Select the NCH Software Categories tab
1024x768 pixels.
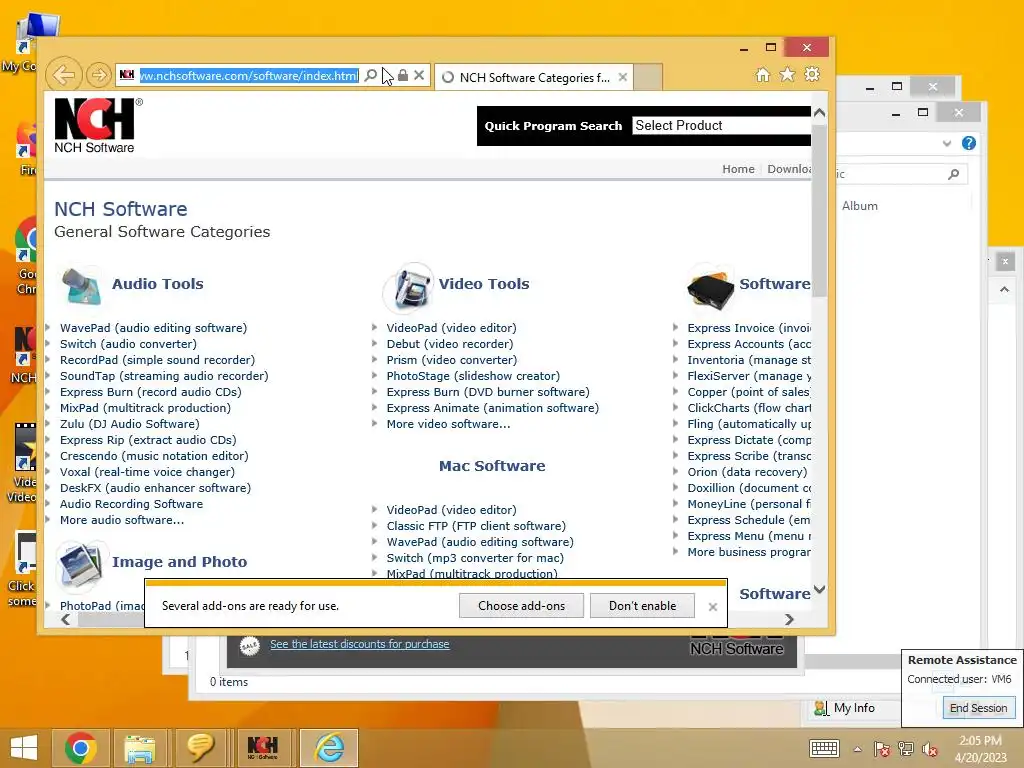click(x=534, y=78)
